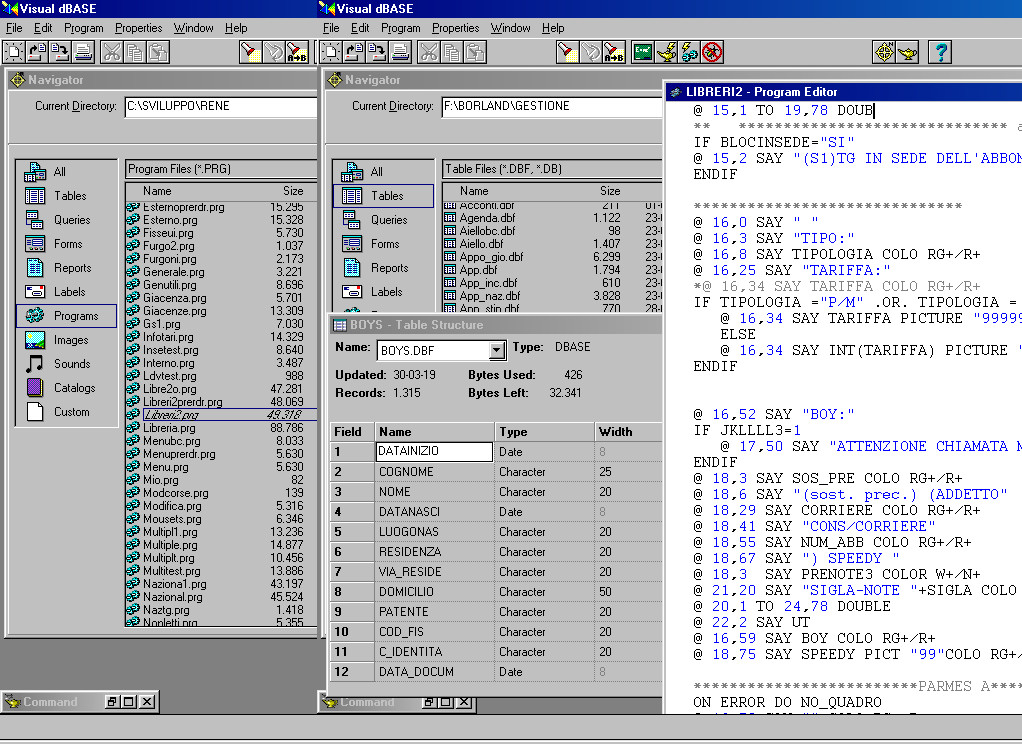
Task: Open Properties menu in left dBASE window
Action: pyautogui.click(x=138, y=28)
